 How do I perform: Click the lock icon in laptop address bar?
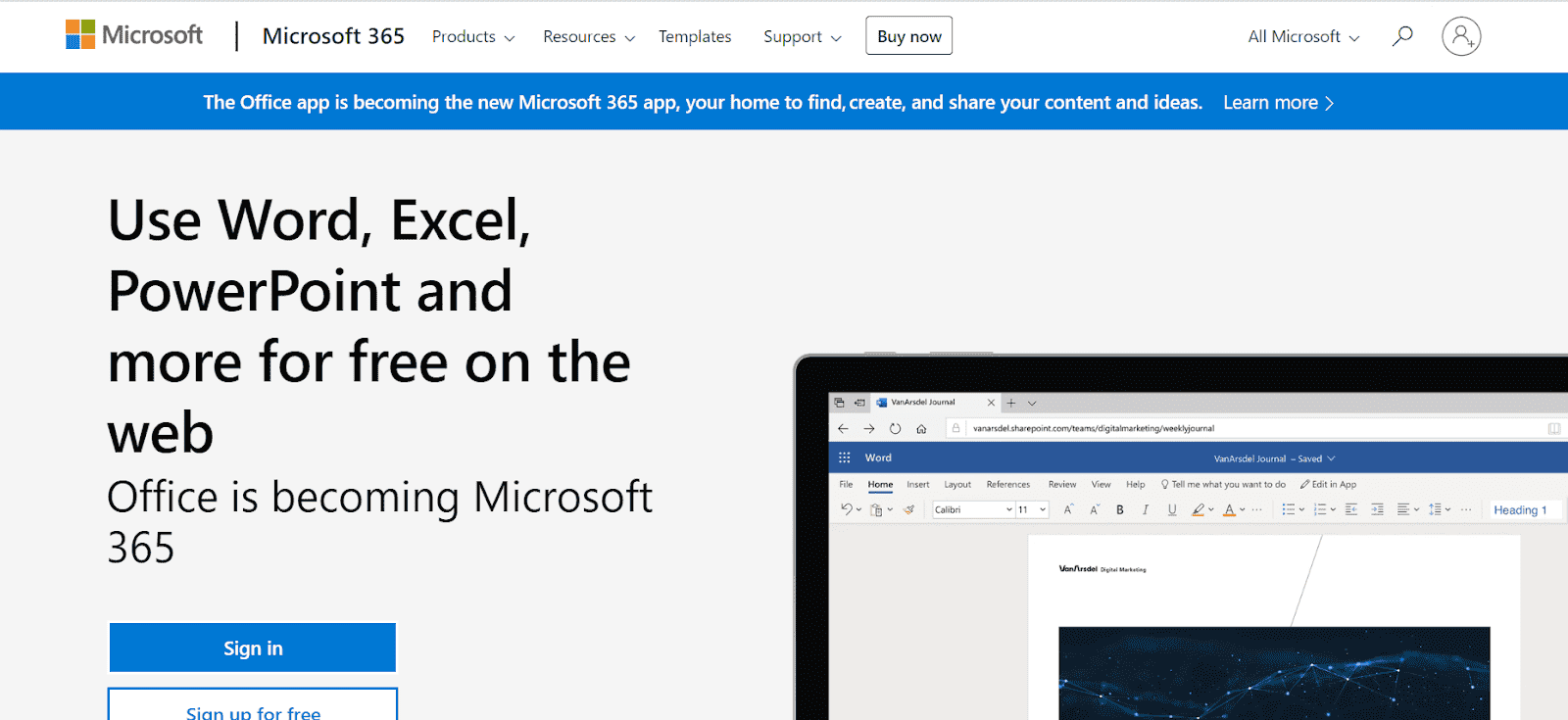click(955, 428)
